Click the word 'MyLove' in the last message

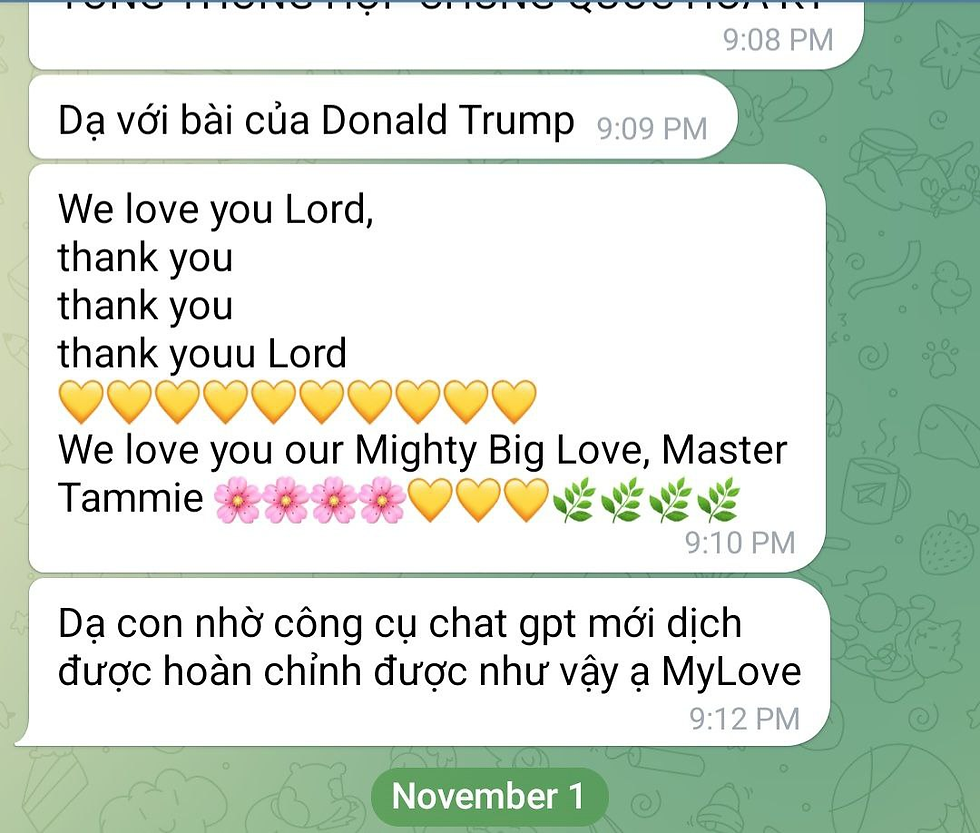pos(731,672)
